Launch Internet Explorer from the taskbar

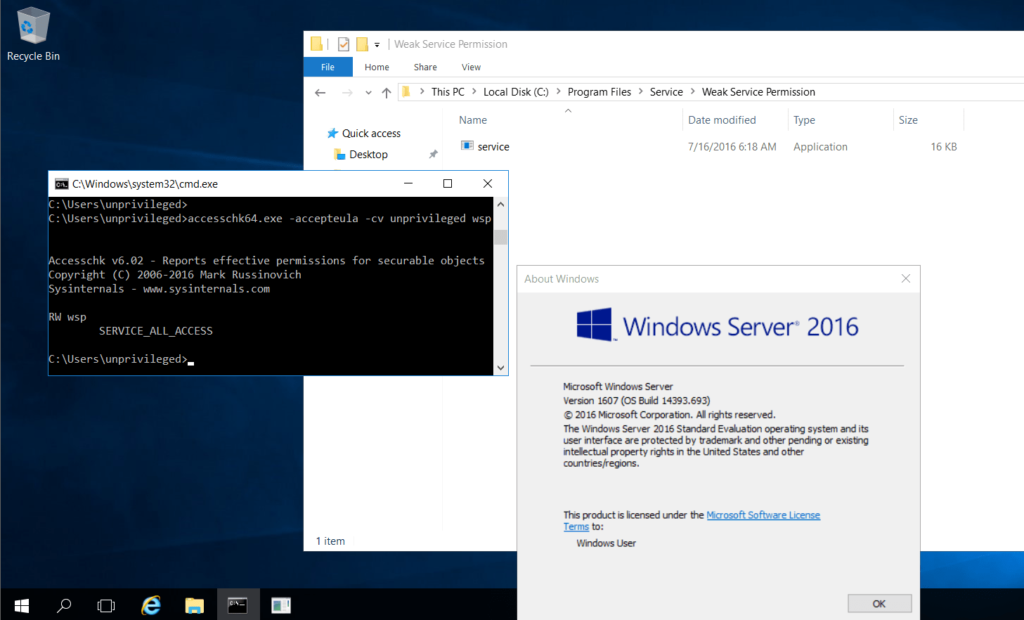tap(151, 606)
